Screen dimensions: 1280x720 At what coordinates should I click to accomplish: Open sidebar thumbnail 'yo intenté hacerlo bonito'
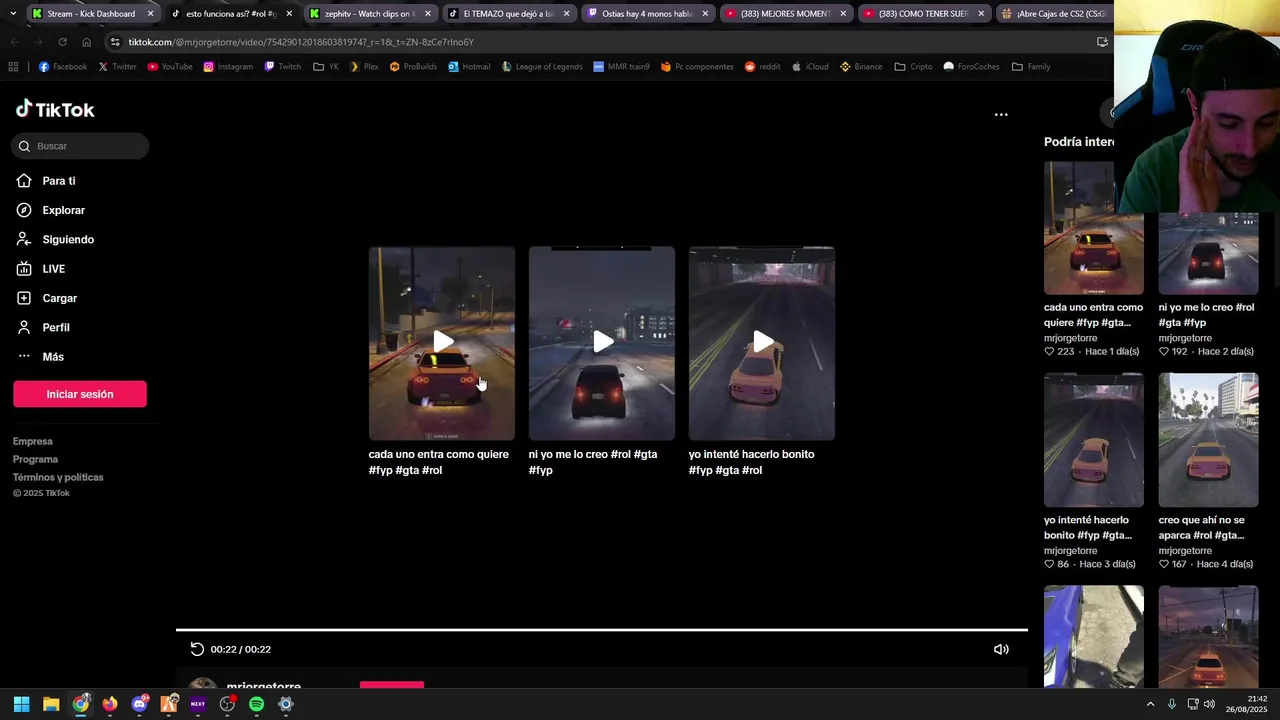[x=1094, y=440]
